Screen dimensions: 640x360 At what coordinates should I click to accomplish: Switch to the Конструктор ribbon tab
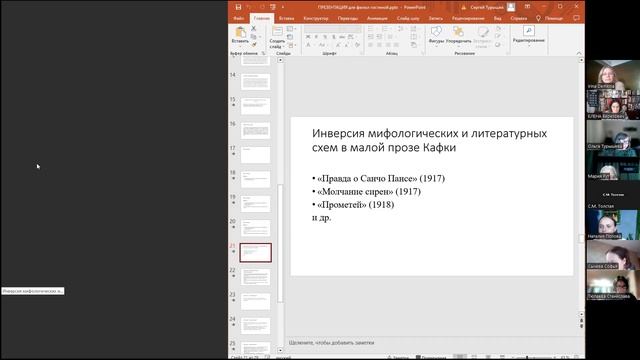tap(316, 18)
